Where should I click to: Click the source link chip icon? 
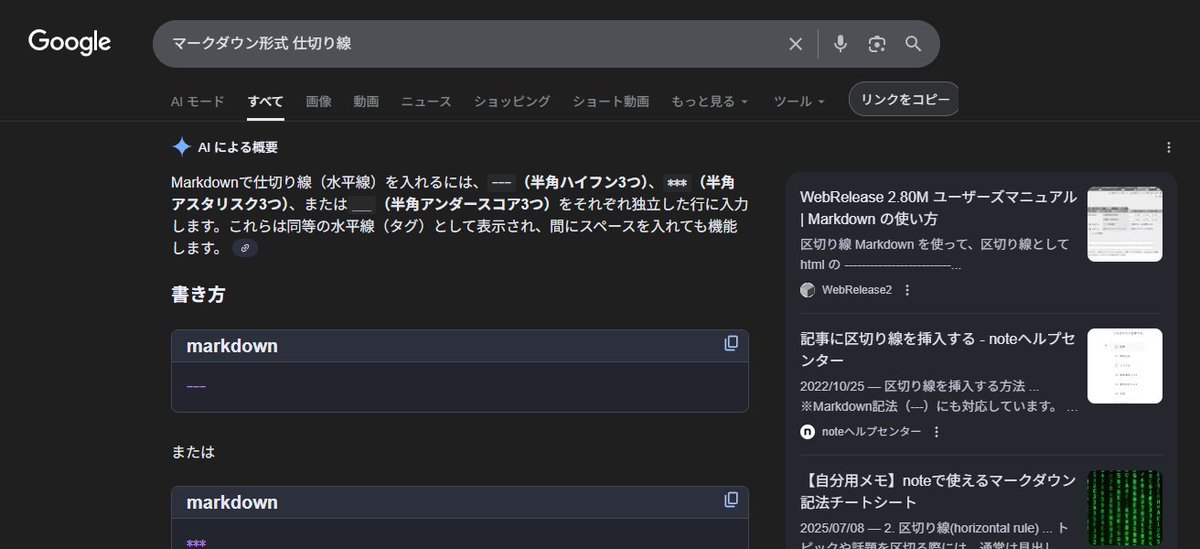(x=245, y=248)
